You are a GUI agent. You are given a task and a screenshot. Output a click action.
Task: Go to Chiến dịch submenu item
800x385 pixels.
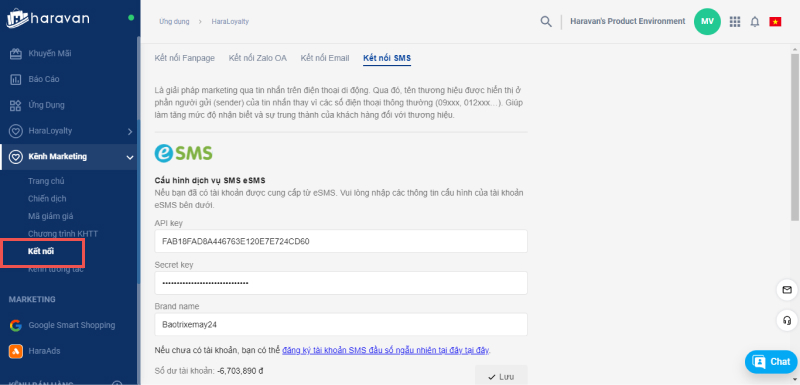coord(47,199)
